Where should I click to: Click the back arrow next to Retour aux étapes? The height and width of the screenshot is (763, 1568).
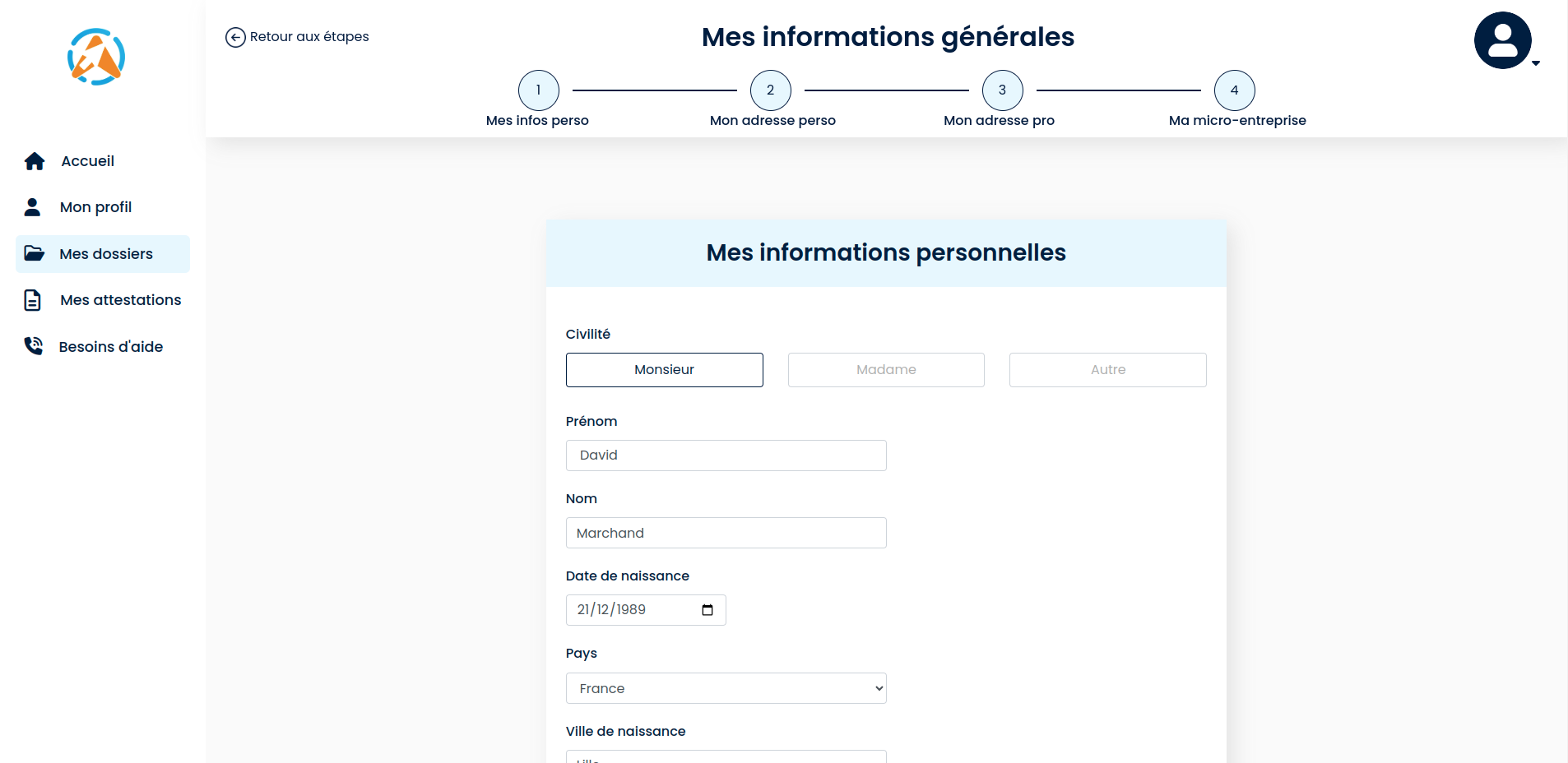(x=234, y=37)
